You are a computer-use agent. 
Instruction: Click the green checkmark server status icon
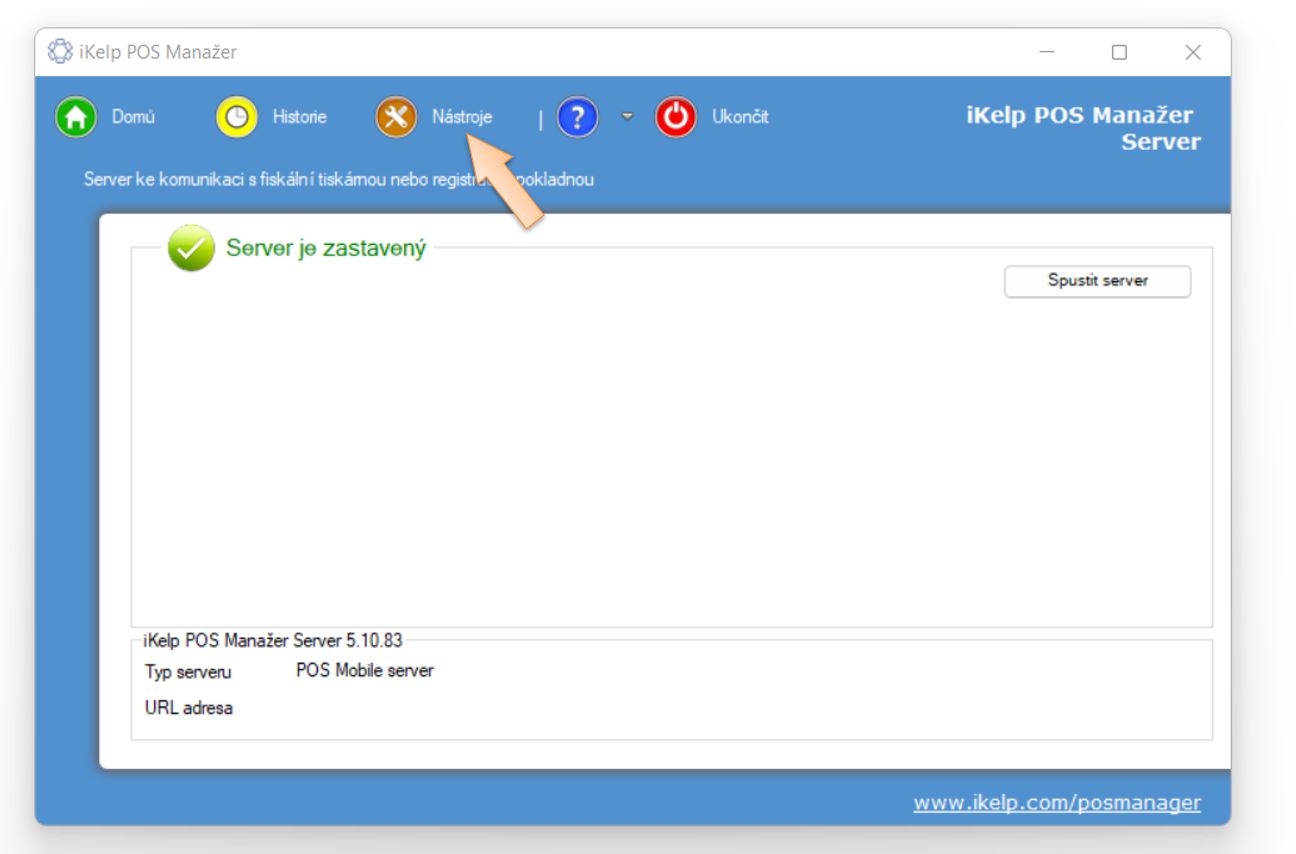[191, 248]
